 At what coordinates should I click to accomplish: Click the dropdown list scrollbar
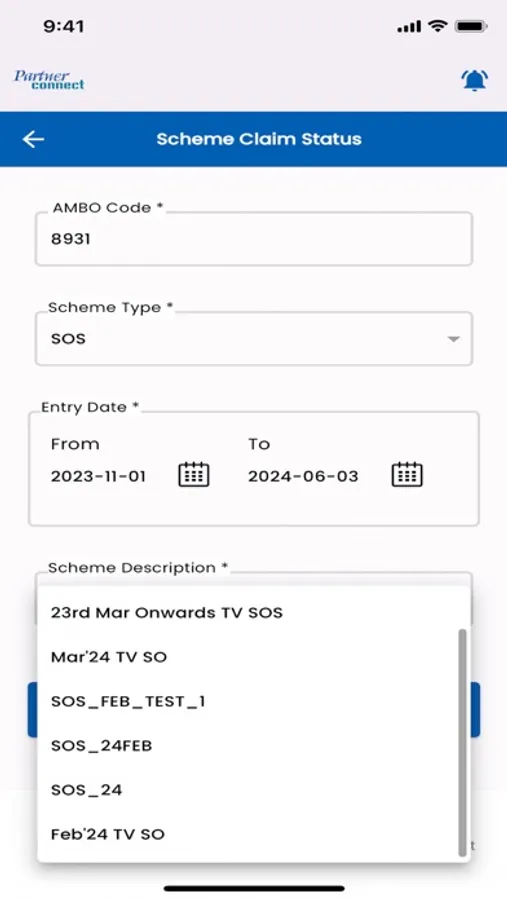pyautogui.click(x=462, y=743)
